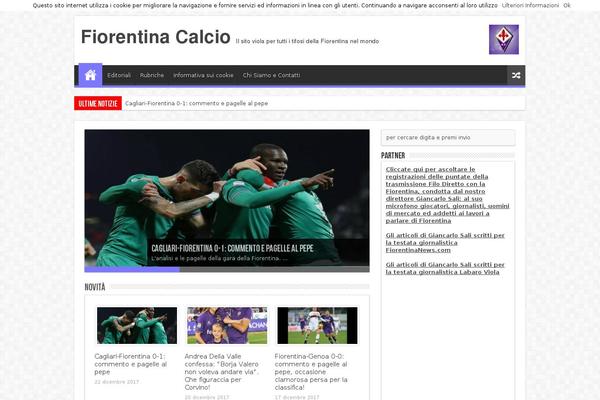Screen dimensions: 600x400
Task: Open the Editoriali menu
Action: [x=119, y=75]
